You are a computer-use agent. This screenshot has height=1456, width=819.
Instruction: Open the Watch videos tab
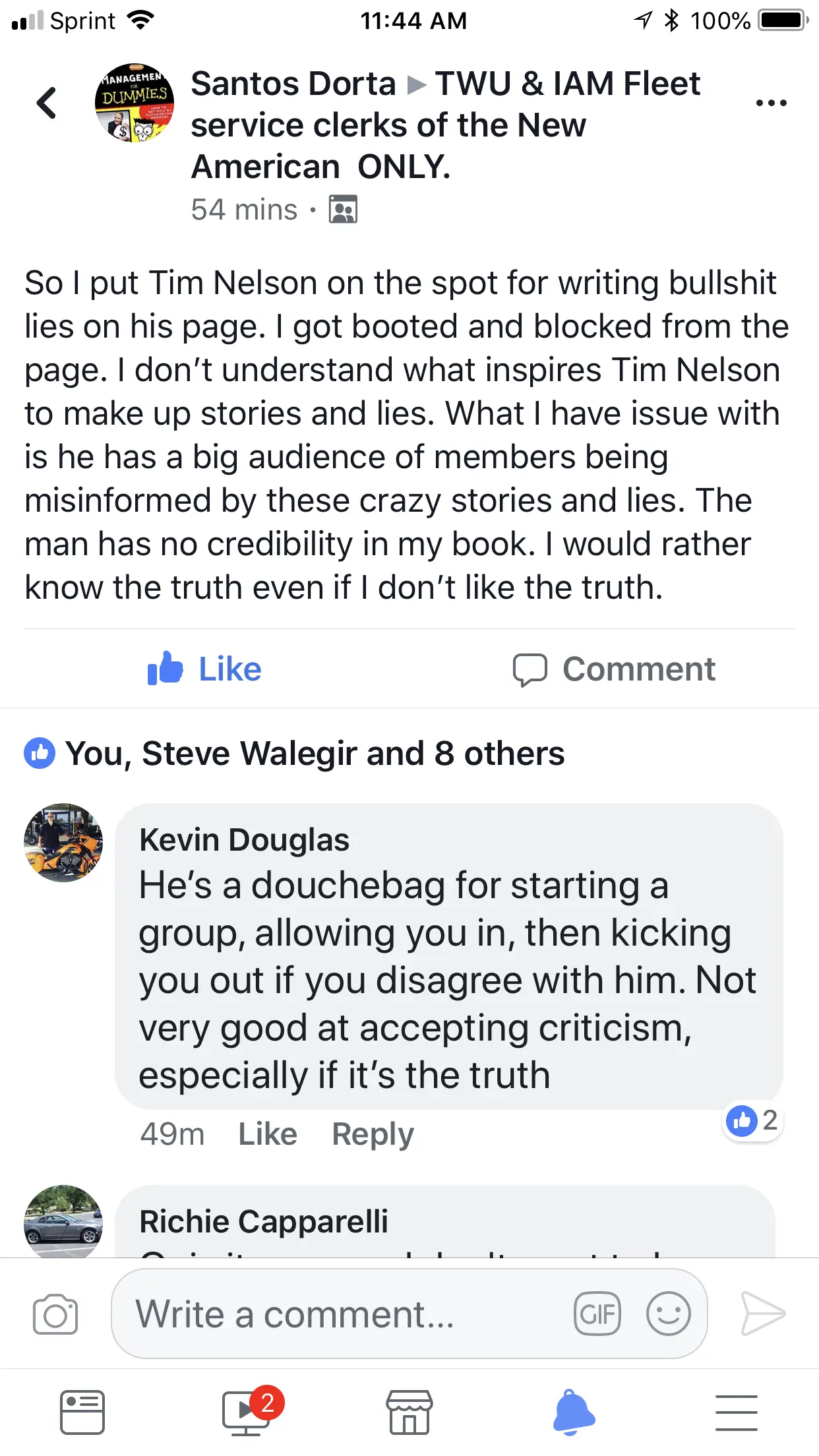tap(246, 1412)
